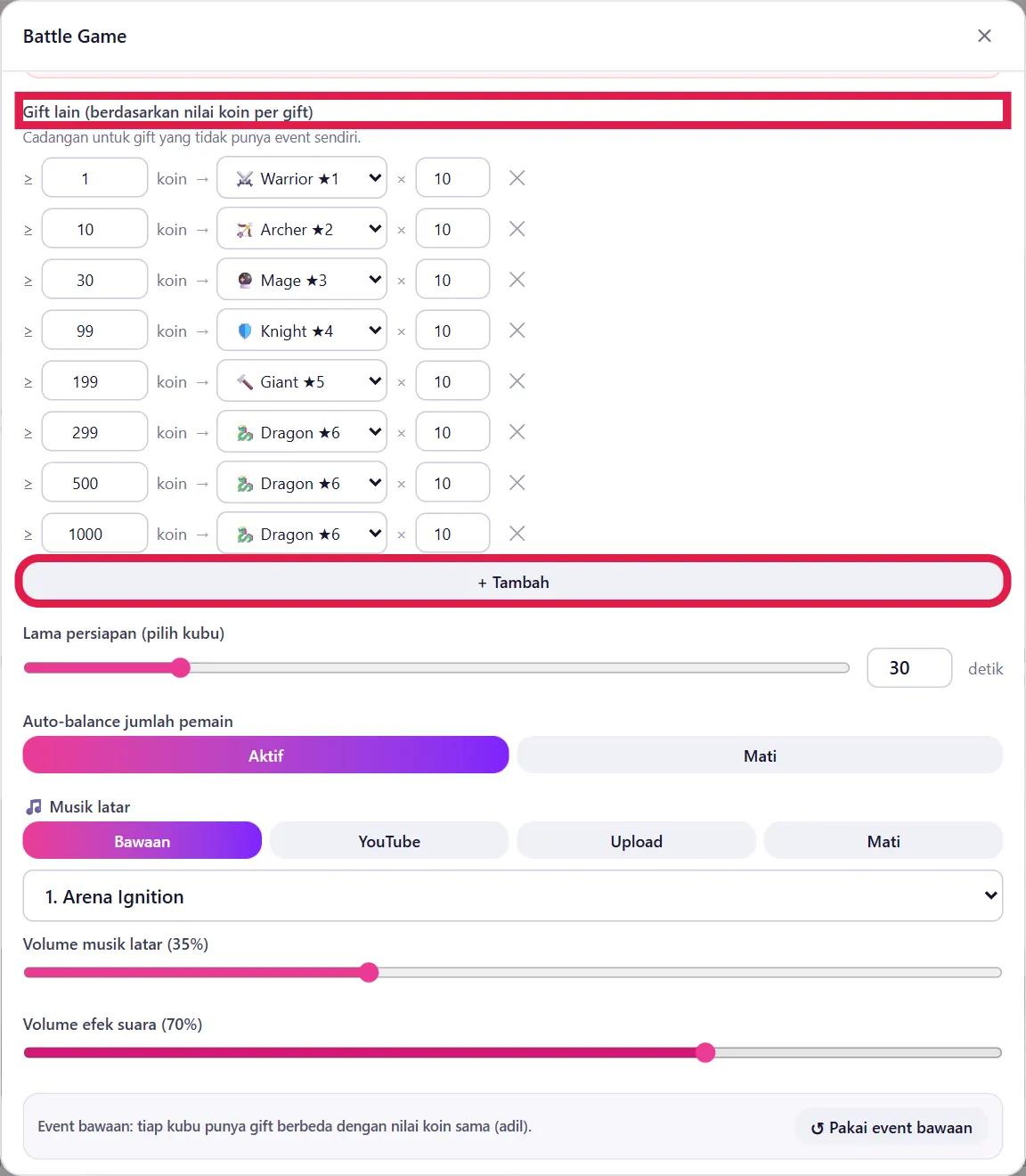1026x1176 pixels.
Task: Focus the 500 koin threshold field
Action: pyautogui.click(x=94, y=483)
